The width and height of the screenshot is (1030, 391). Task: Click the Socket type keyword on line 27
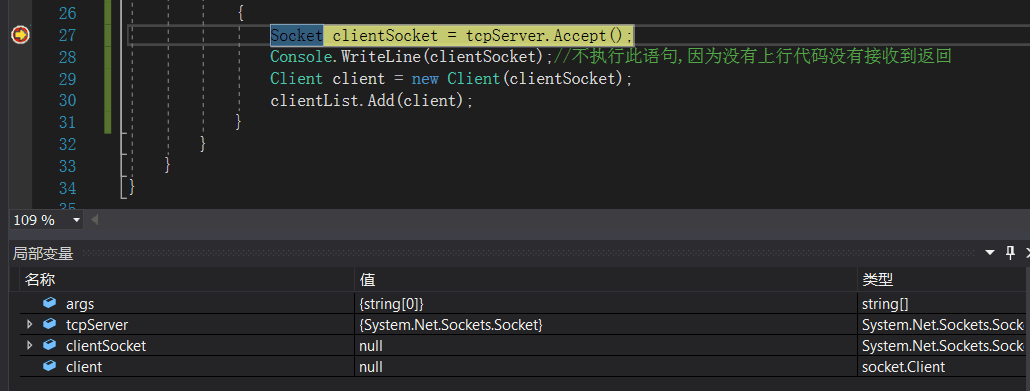(296, 35)
